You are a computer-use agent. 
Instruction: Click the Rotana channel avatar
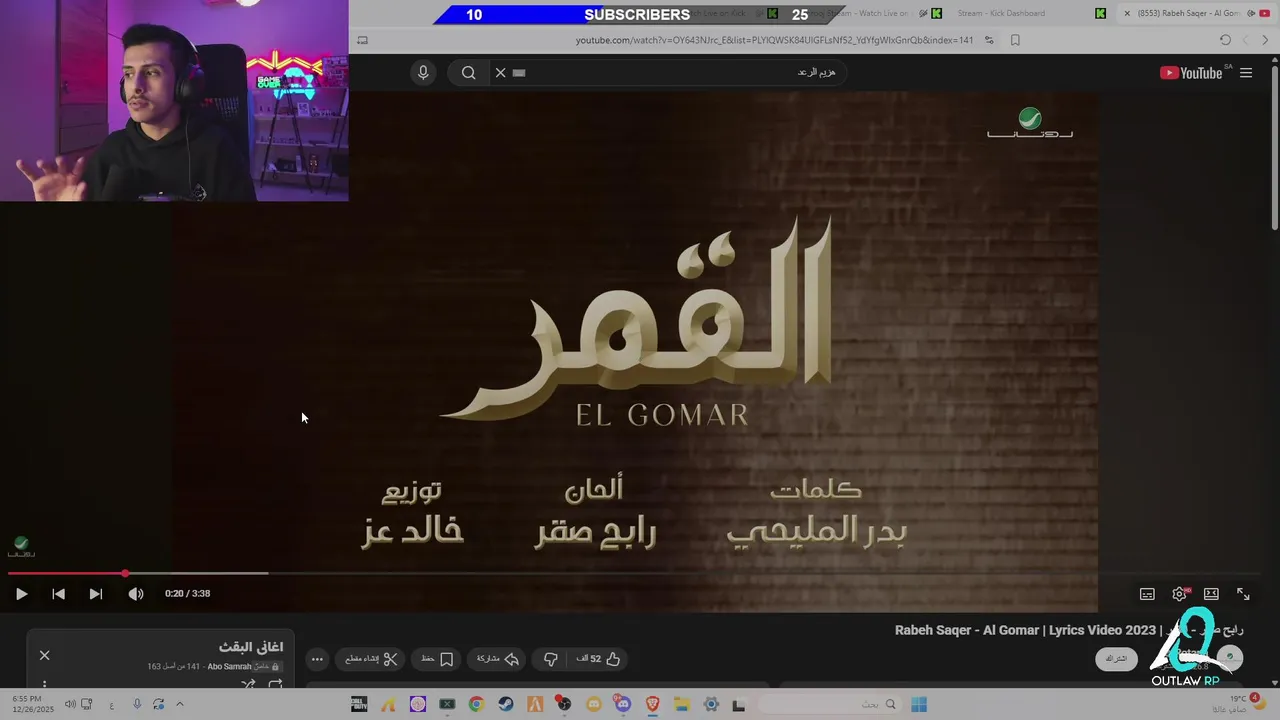[1230, 657]
